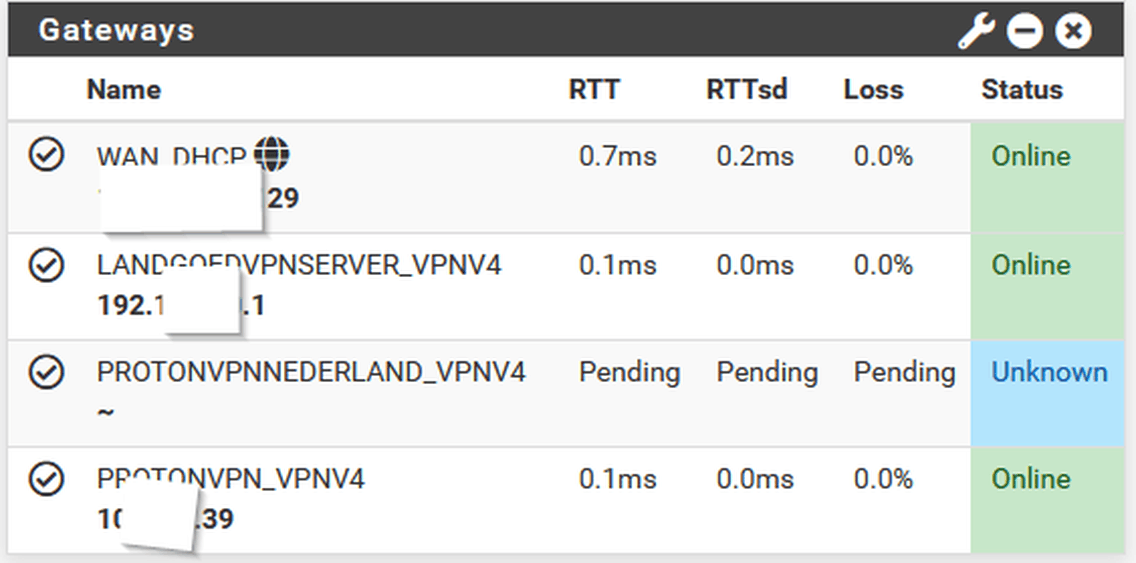Screen dimensions: 1136x563
Task: Click the Loss column header
Action: coord(873,90)
